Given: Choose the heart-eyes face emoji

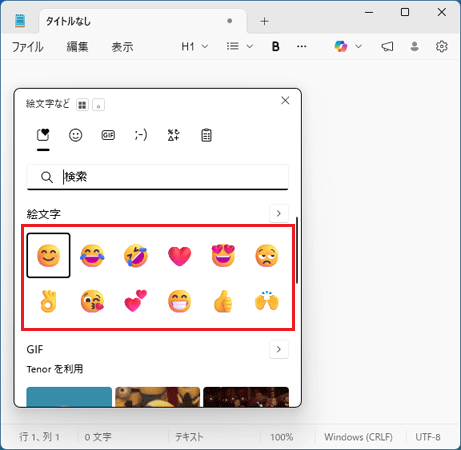Looking at the screenshot, I should click(223, 256).
